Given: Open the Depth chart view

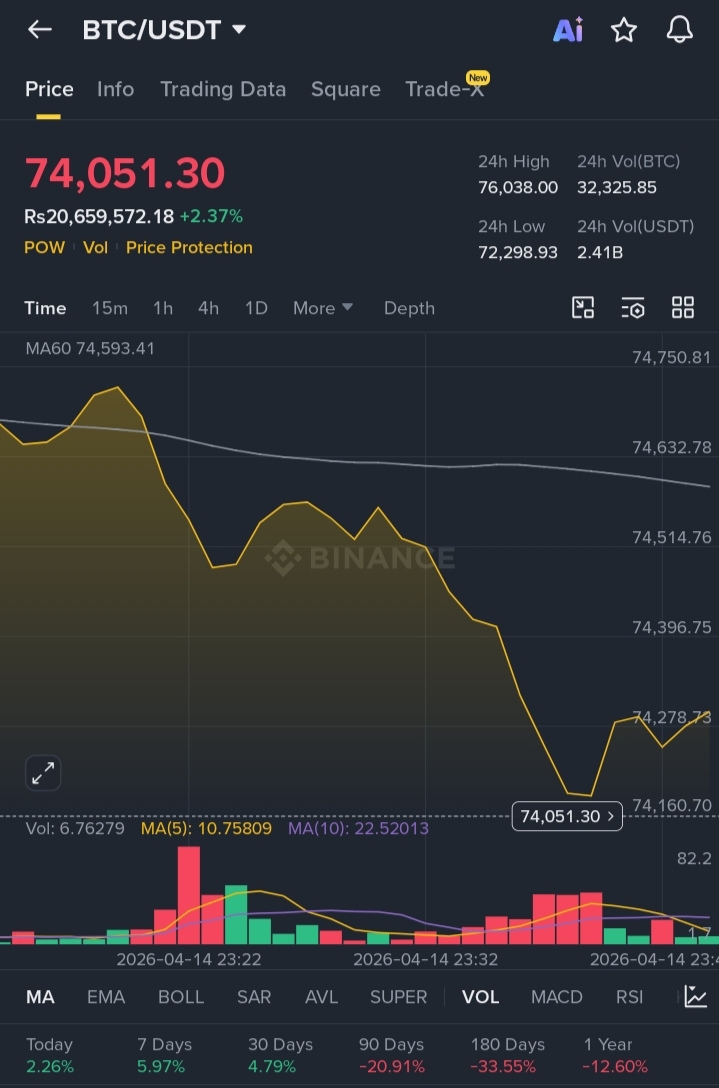Looking at the screenshot, I should click(409, 308).
